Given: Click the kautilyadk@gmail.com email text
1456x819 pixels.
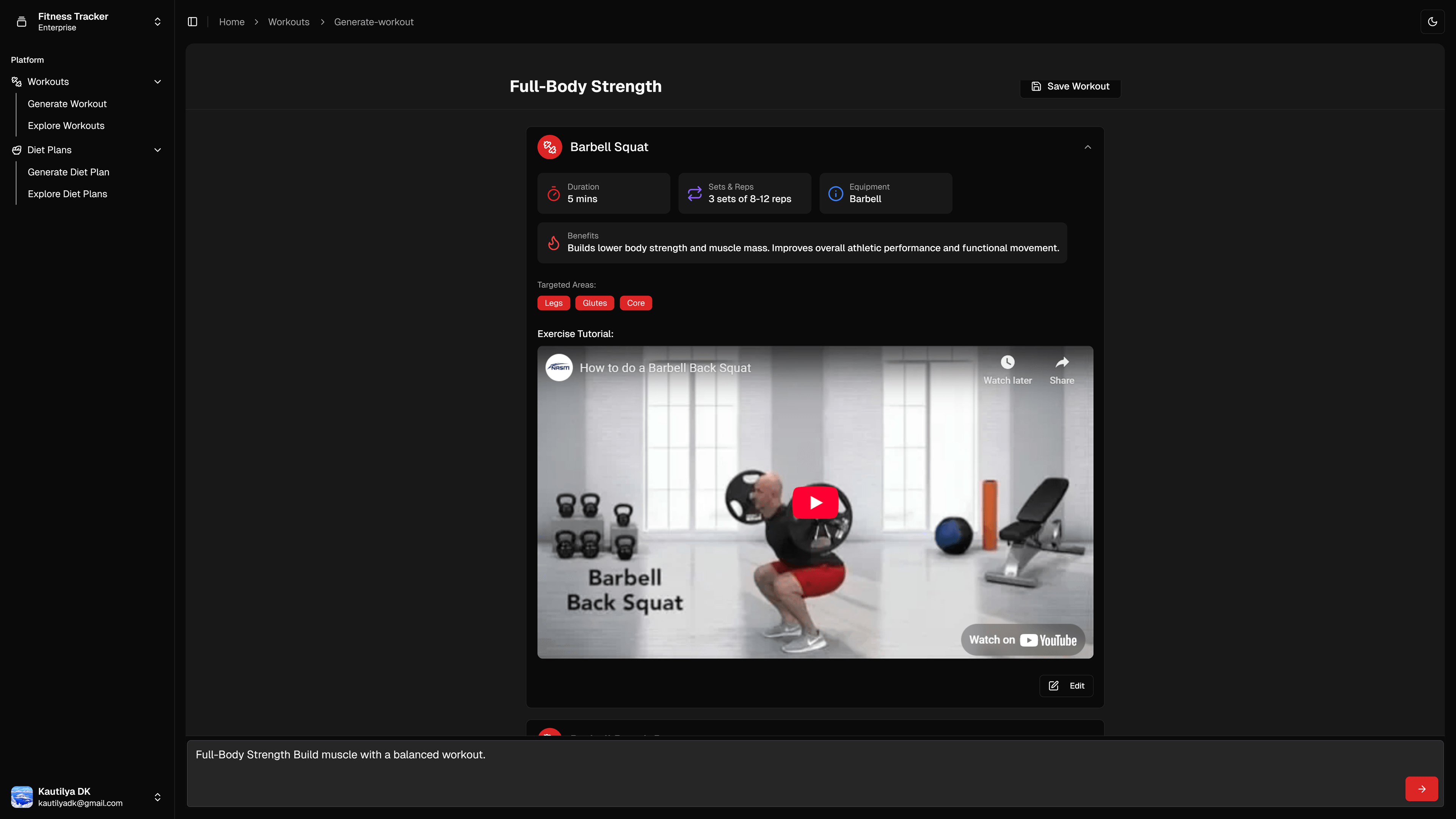Looking at the screenshot, I should tap(80, 803).
